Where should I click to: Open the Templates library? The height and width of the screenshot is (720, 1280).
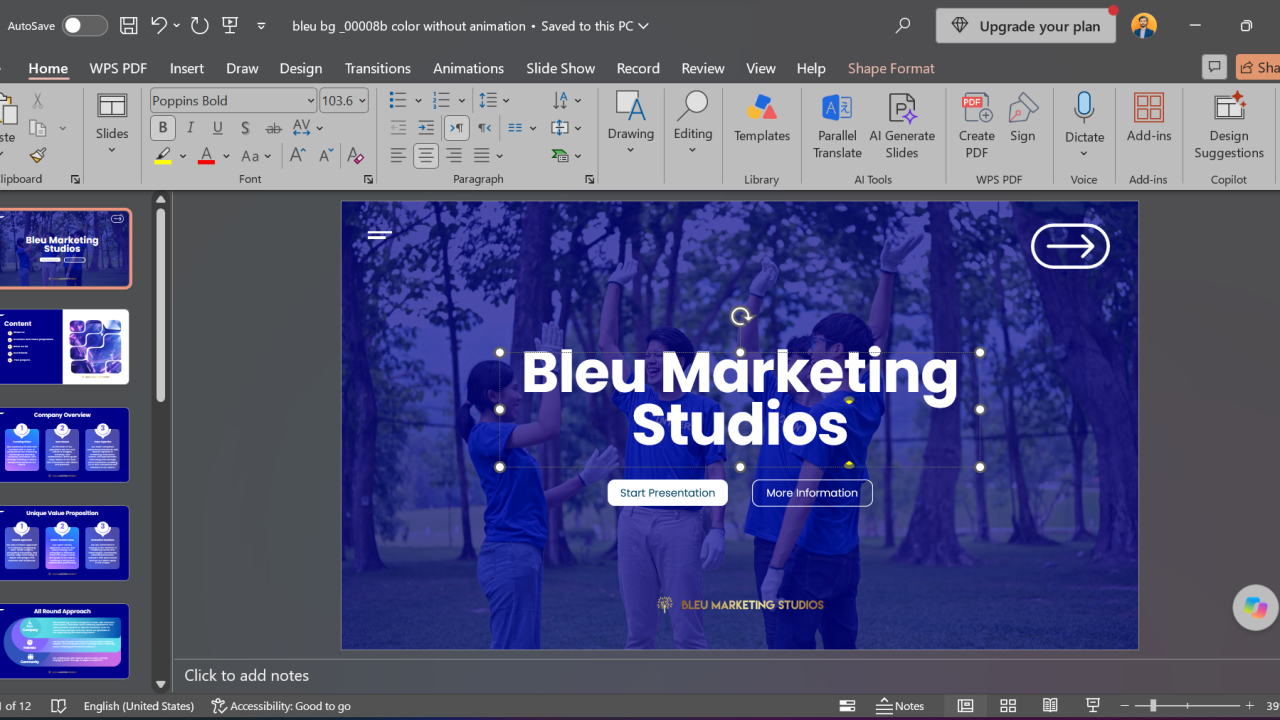(x=762, y=118)
